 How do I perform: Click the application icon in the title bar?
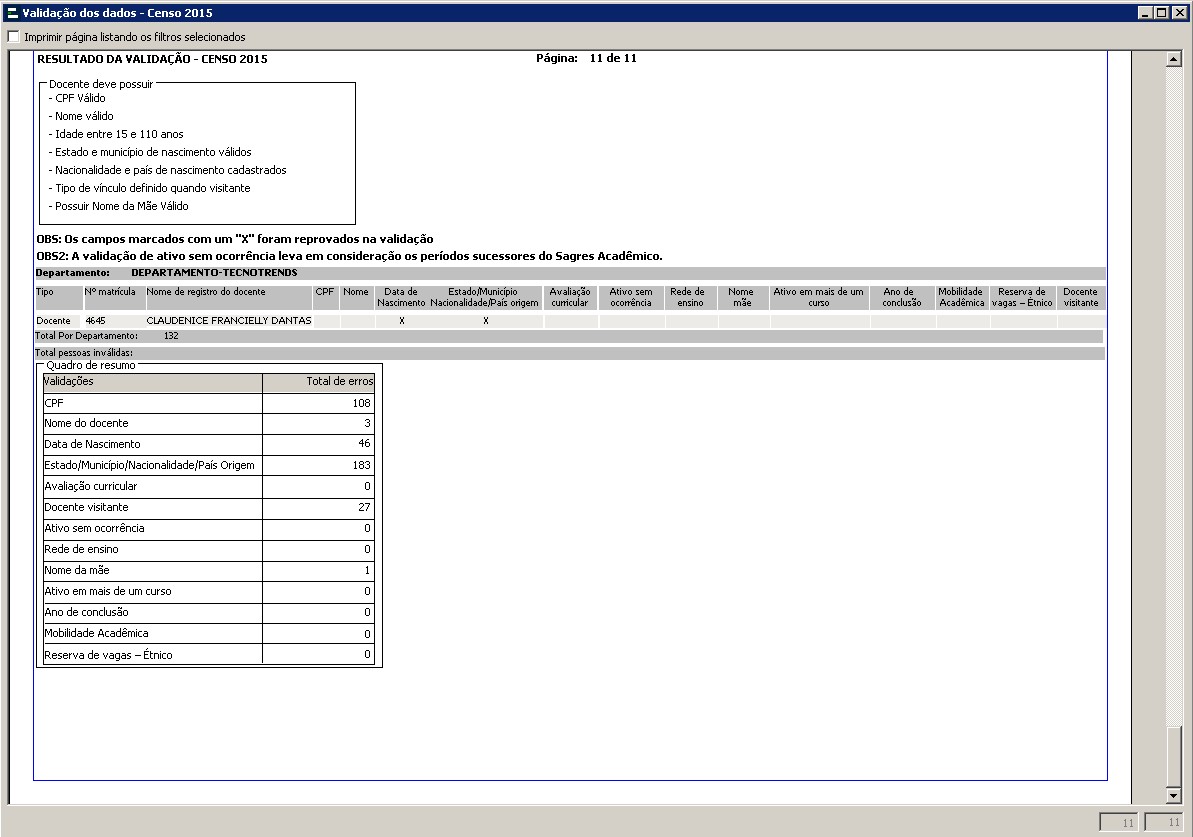[x=11, y=13]
